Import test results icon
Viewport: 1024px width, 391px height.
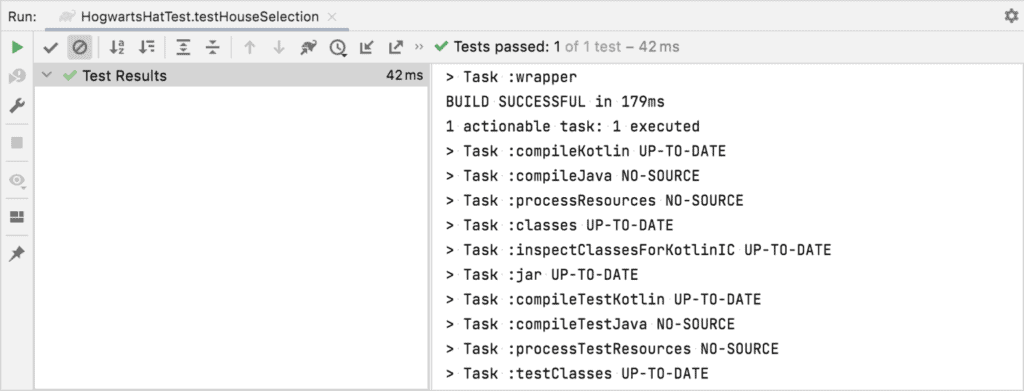tap(366, 47)
